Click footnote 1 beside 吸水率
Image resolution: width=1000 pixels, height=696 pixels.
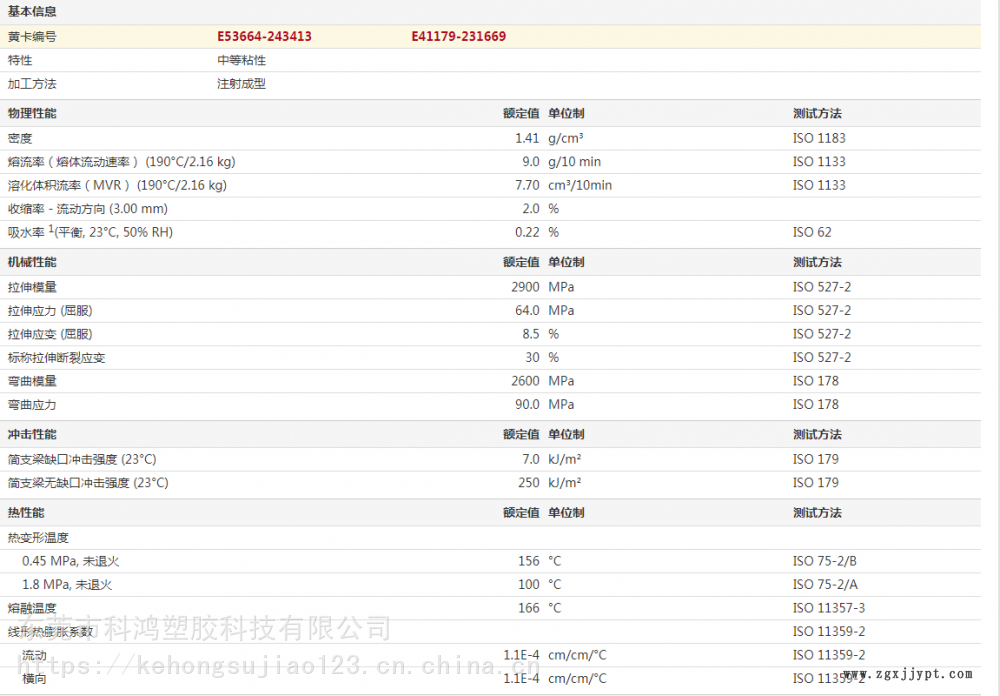[x=52, y=230]
